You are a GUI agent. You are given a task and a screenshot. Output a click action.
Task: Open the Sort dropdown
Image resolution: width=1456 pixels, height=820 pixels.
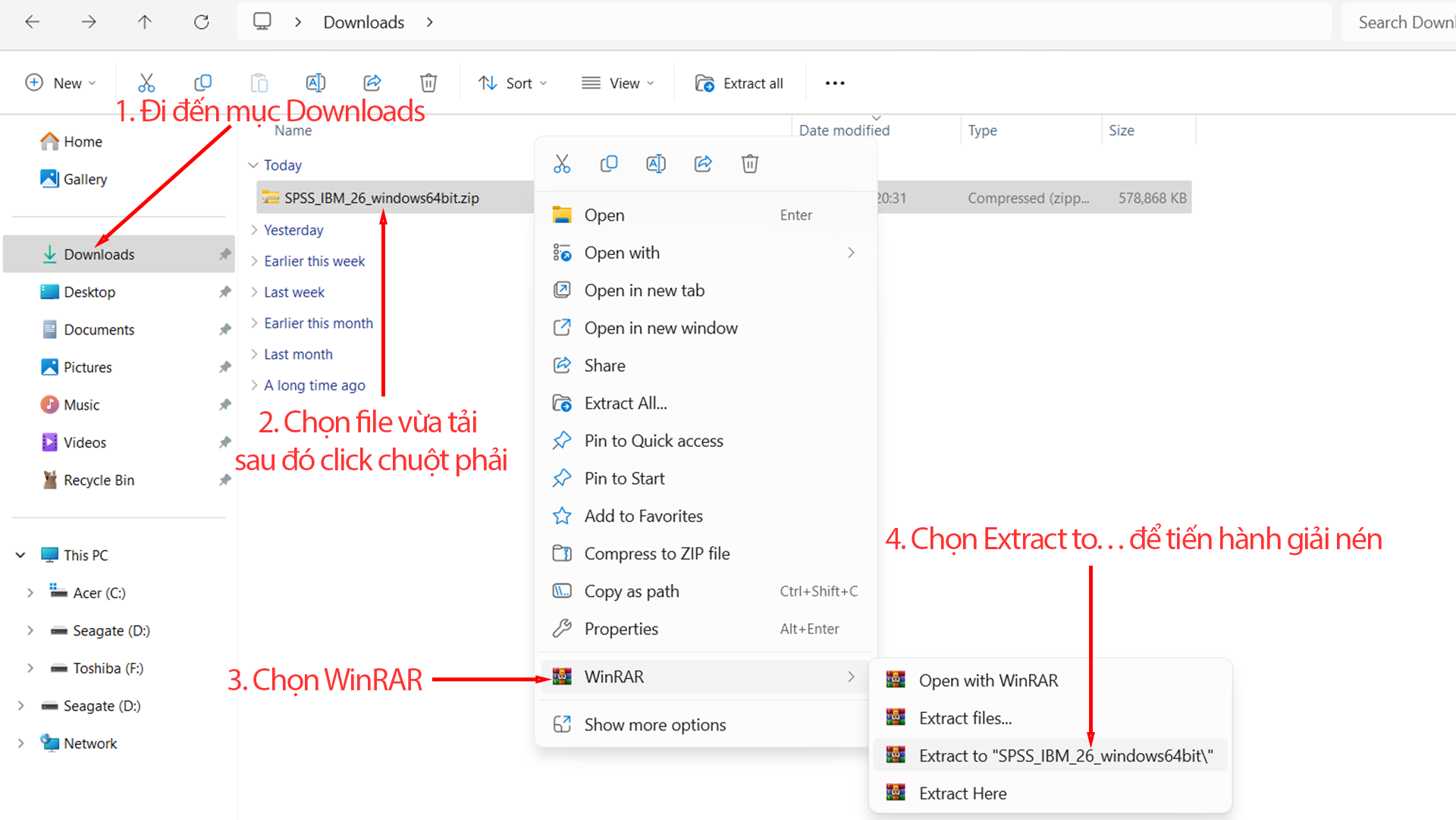coord(513,83)
